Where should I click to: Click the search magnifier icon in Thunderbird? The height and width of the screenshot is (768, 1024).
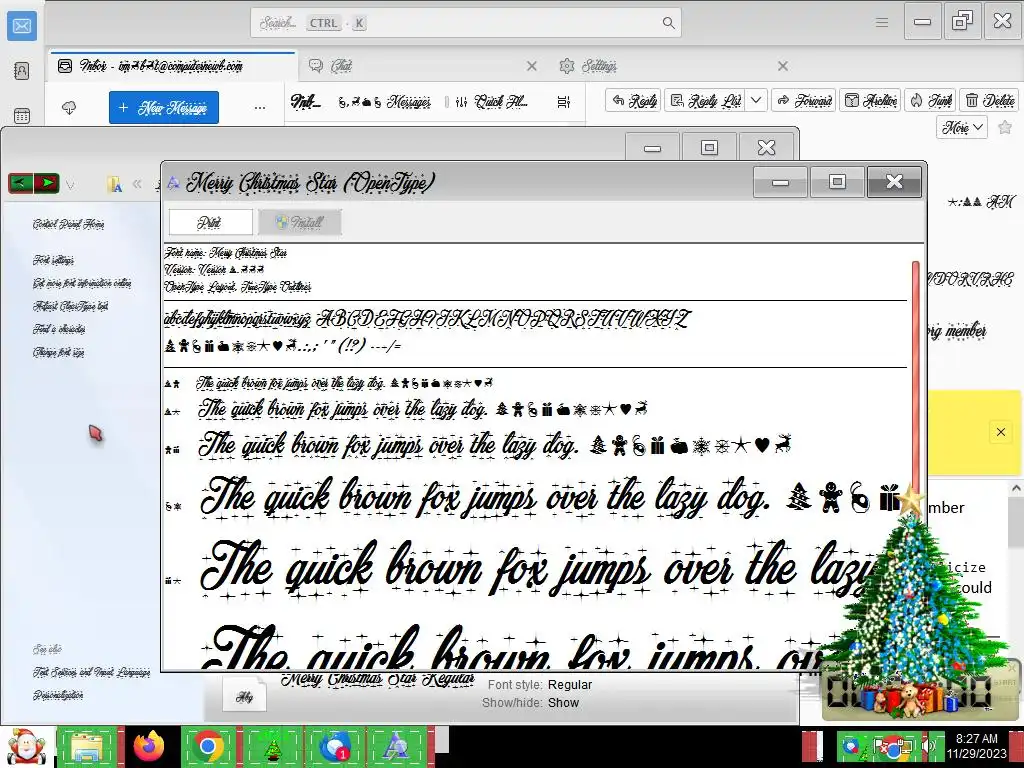click(x=668, y=23)
